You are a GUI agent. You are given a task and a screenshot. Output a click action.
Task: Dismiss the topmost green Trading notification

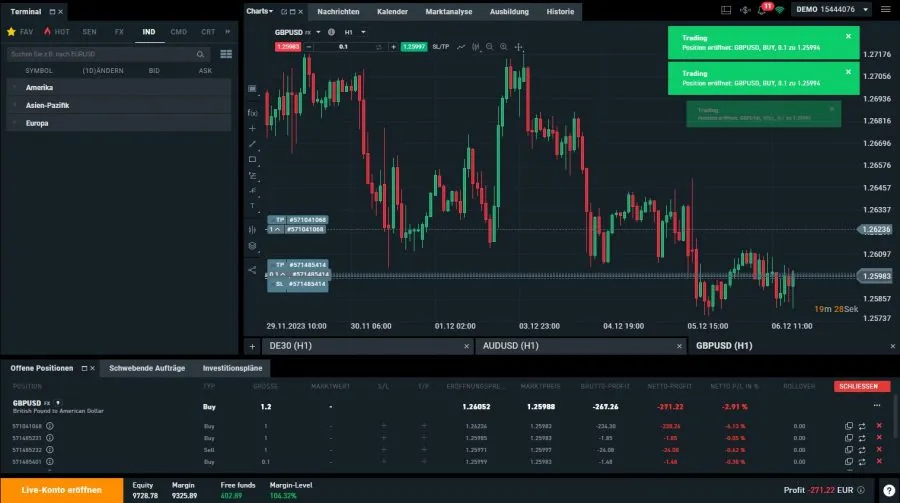pos(848,36)
